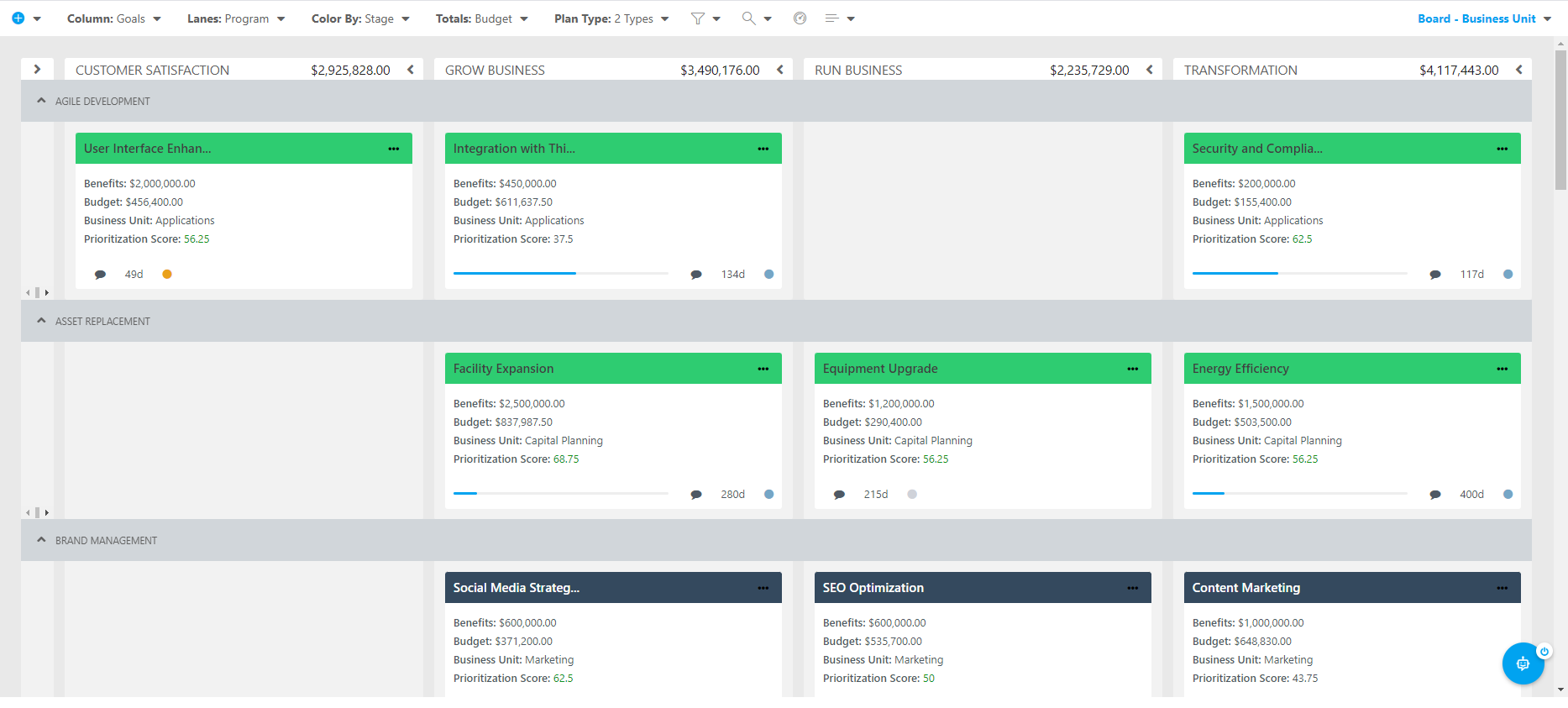Open more options on Social Media Strateg card
The height and width of the screenshot is (708, 1568).
point(763,588)
